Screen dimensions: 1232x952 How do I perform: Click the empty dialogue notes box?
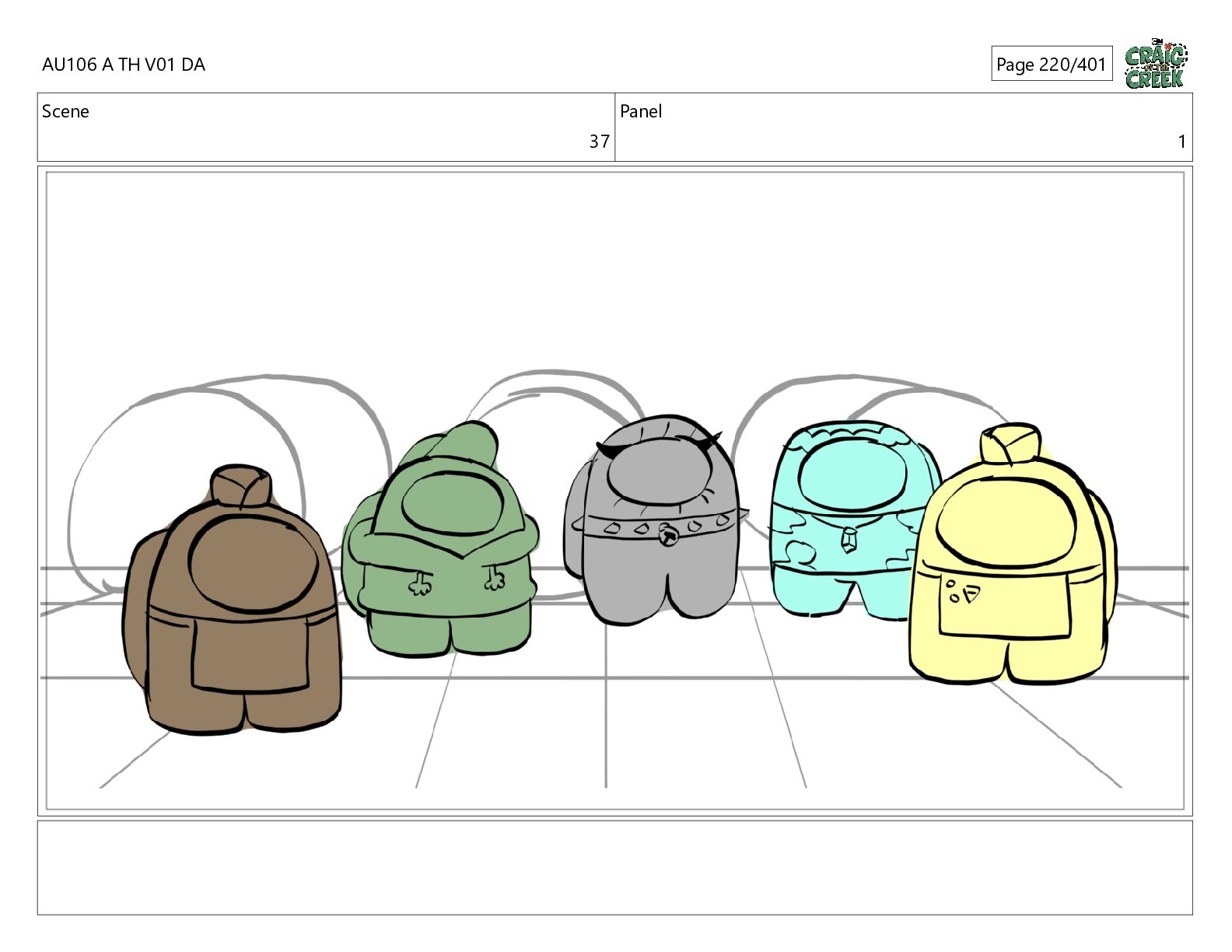click(614, 867)
